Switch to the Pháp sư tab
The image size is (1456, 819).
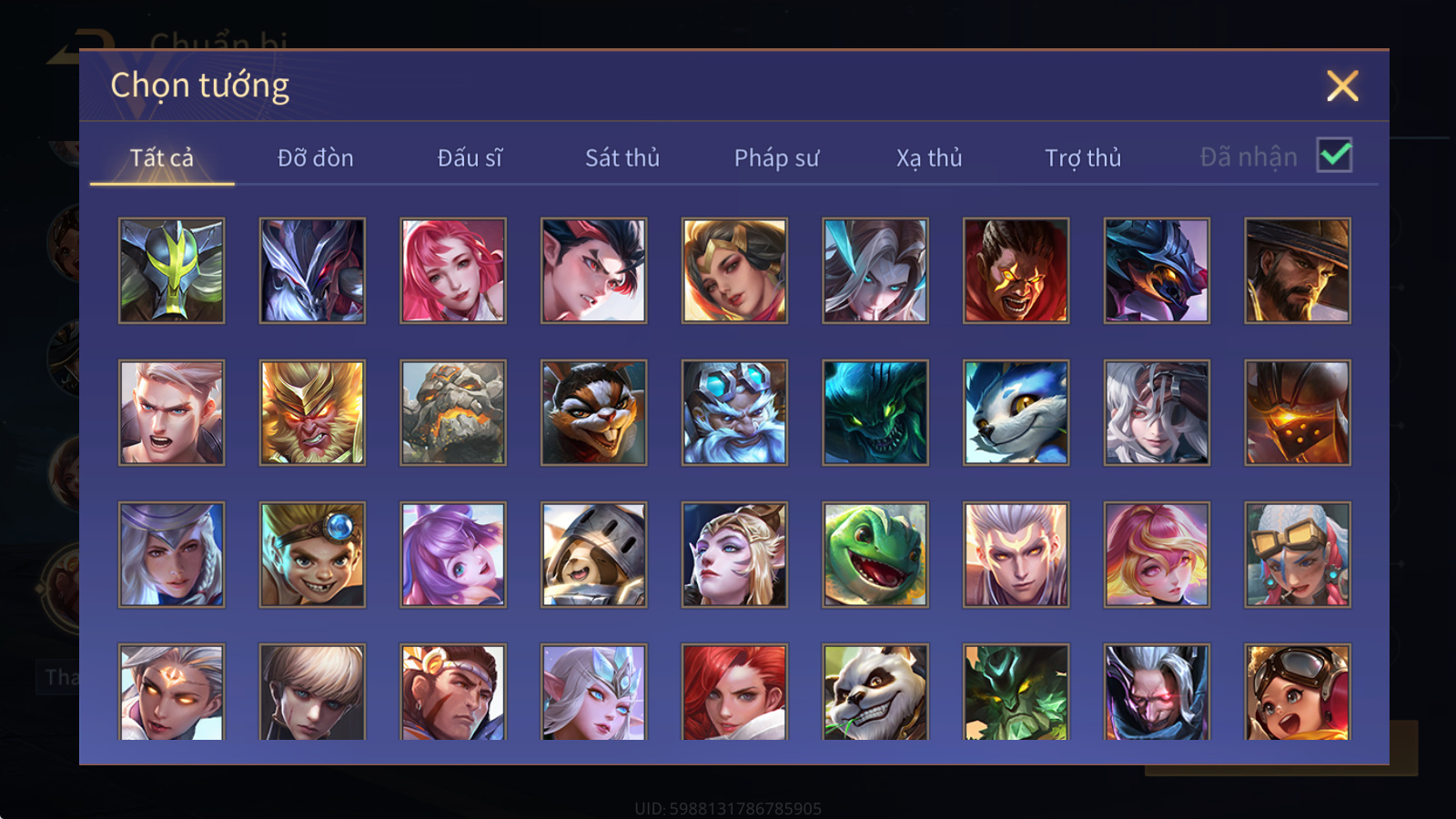[776, 158]
